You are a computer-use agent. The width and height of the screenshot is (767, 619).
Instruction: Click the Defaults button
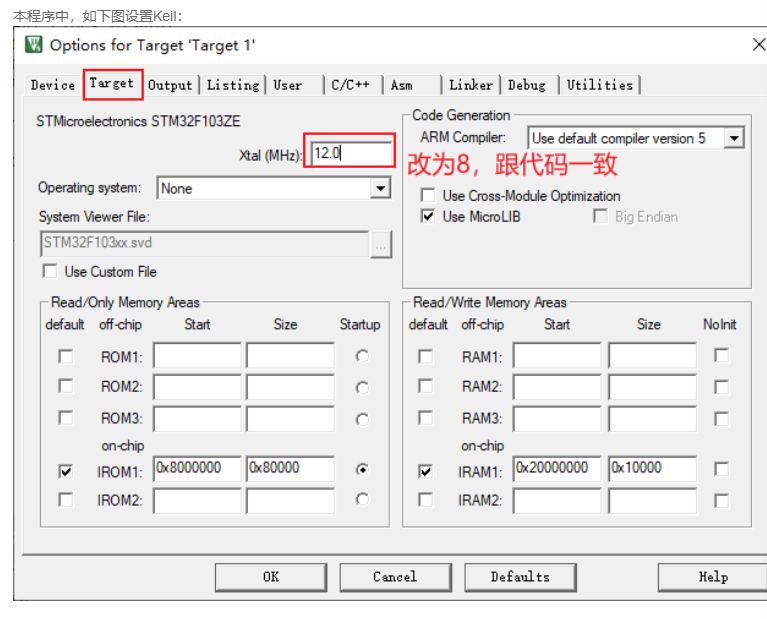pos(520,577)
